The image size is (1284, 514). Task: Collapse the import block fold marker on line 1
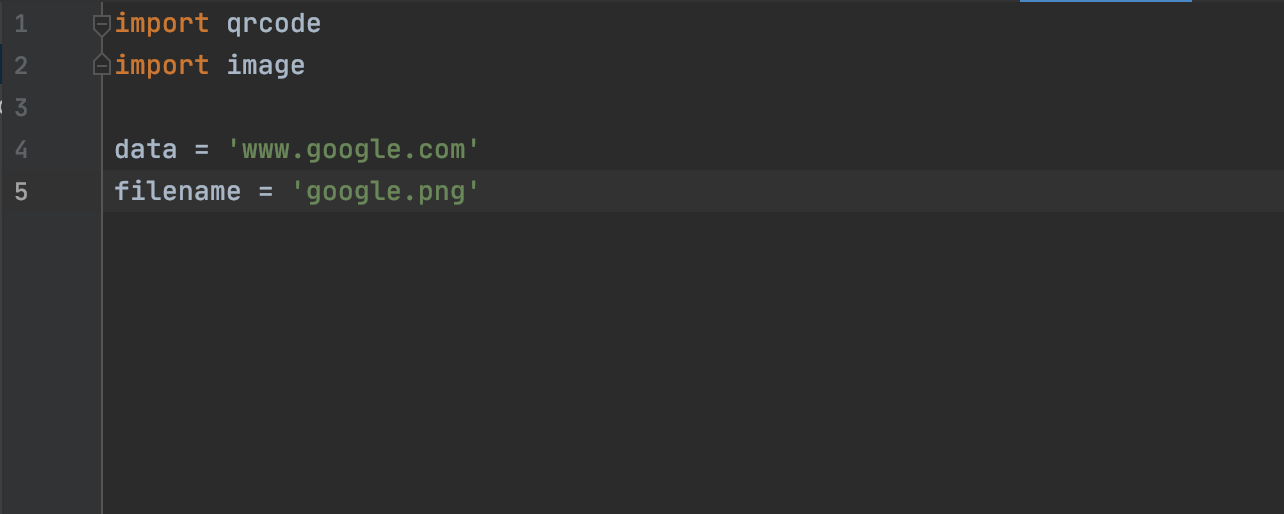[101, 24]
